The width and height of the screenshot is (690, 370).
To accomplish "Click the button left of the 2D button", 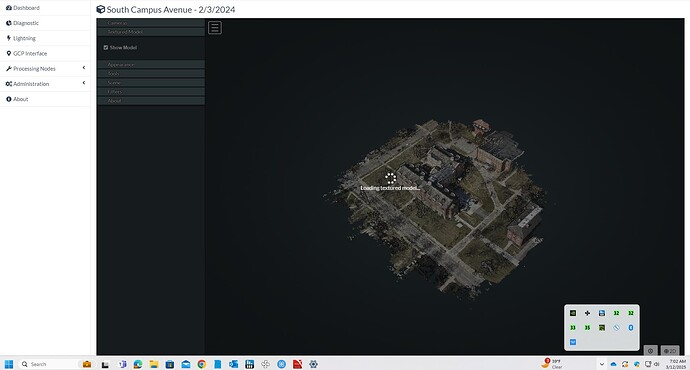I will 650,351.
